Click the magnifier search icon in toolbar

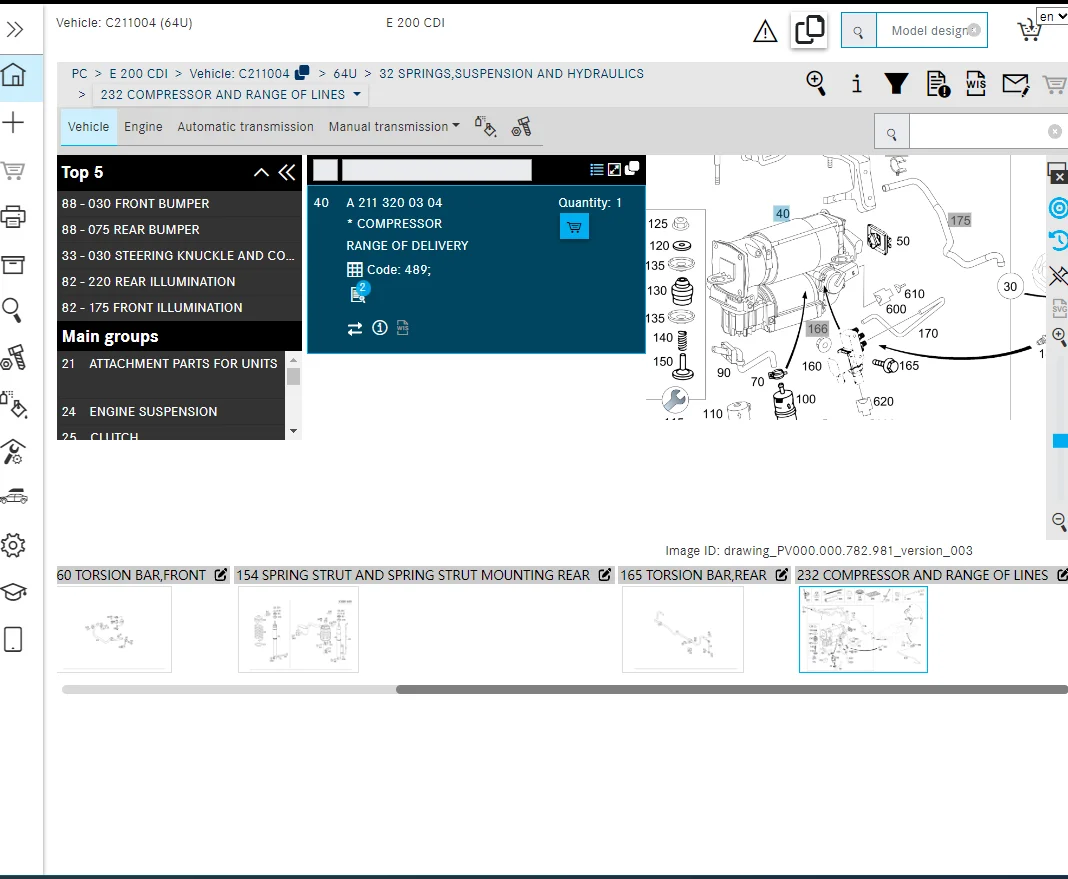click(x=815, y=83)
